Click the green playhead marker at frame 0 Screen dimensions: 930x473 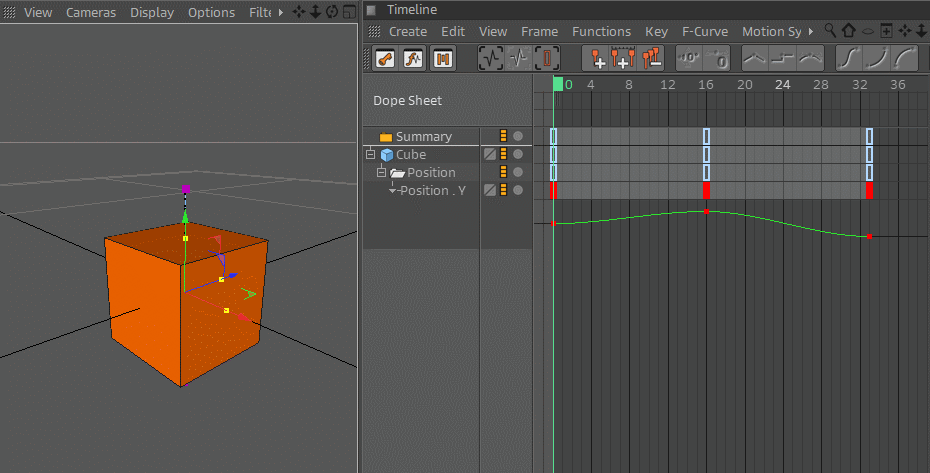click(x=558, y=84)
